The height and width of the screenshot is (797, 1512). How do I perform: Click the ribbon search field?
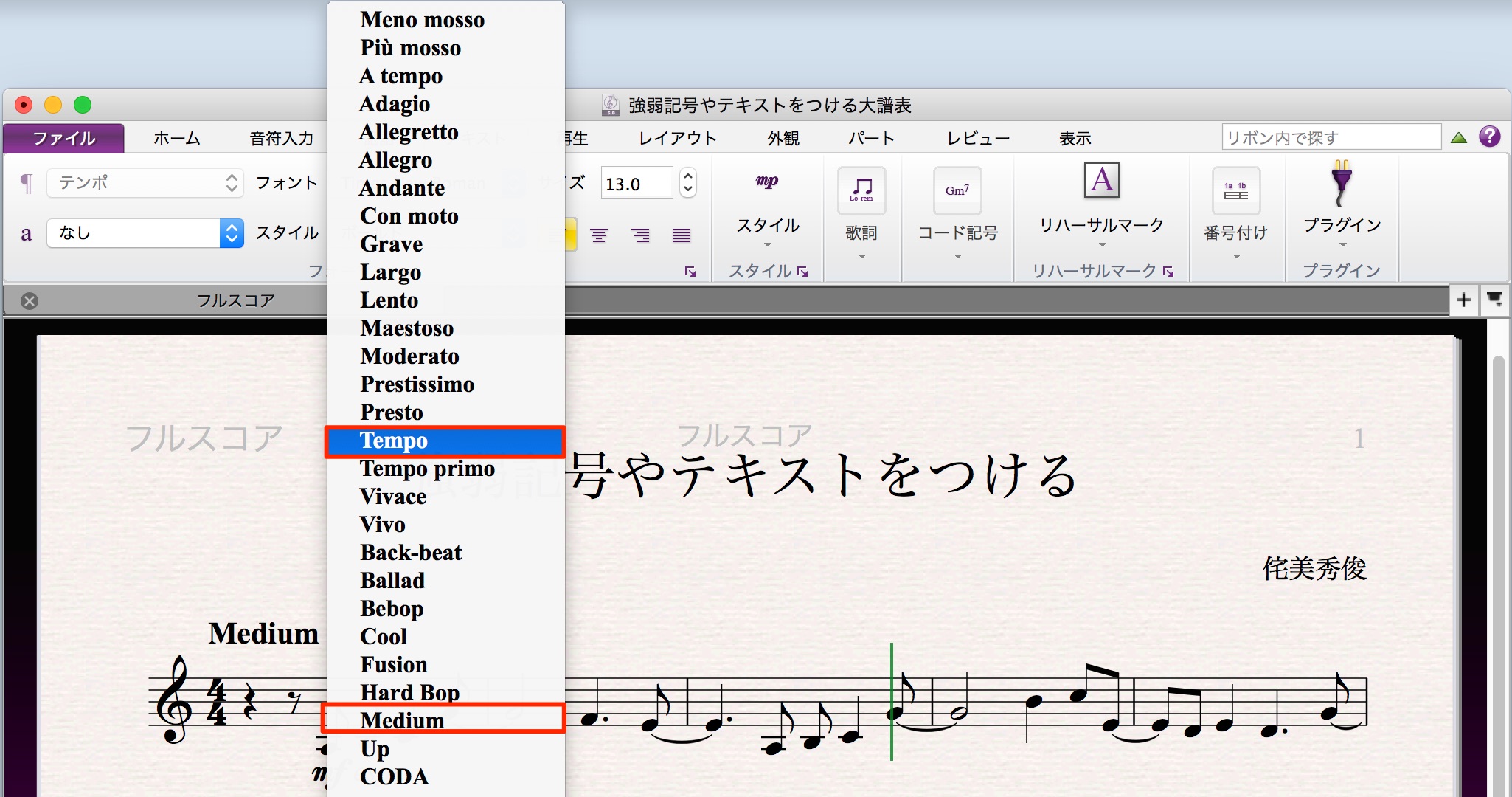(x=1331, y=137)
